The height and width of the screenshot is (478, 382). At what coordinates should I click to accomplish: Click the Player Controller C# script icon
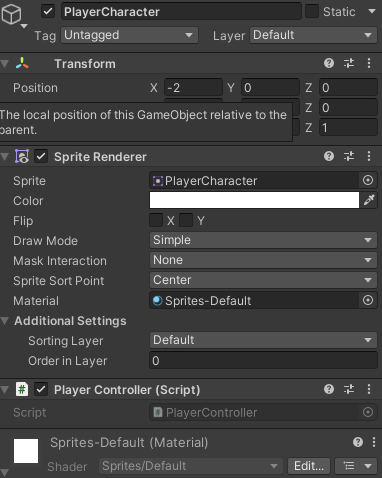tap(22, 389)
